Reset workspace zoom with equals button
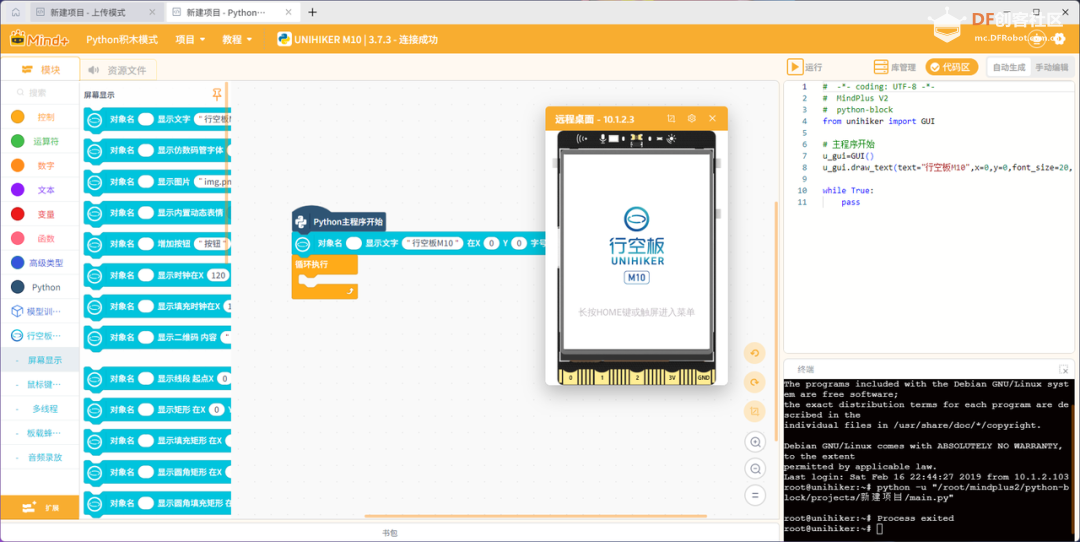 tap(755, 495)
